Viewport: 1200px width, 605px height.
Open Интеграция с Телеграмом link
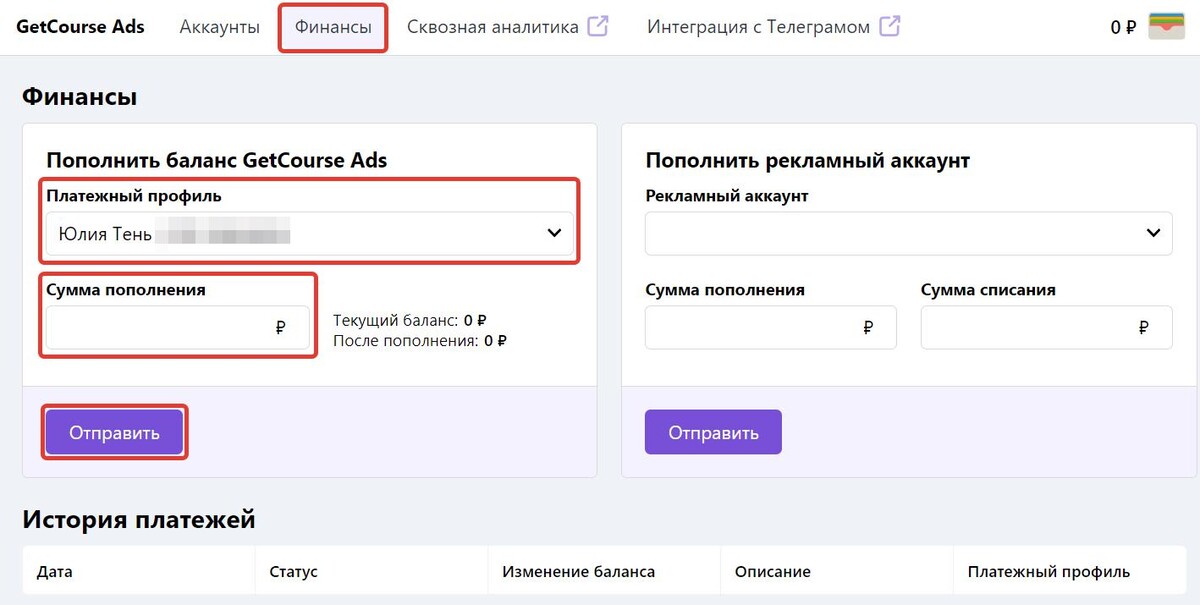[758, 28]
